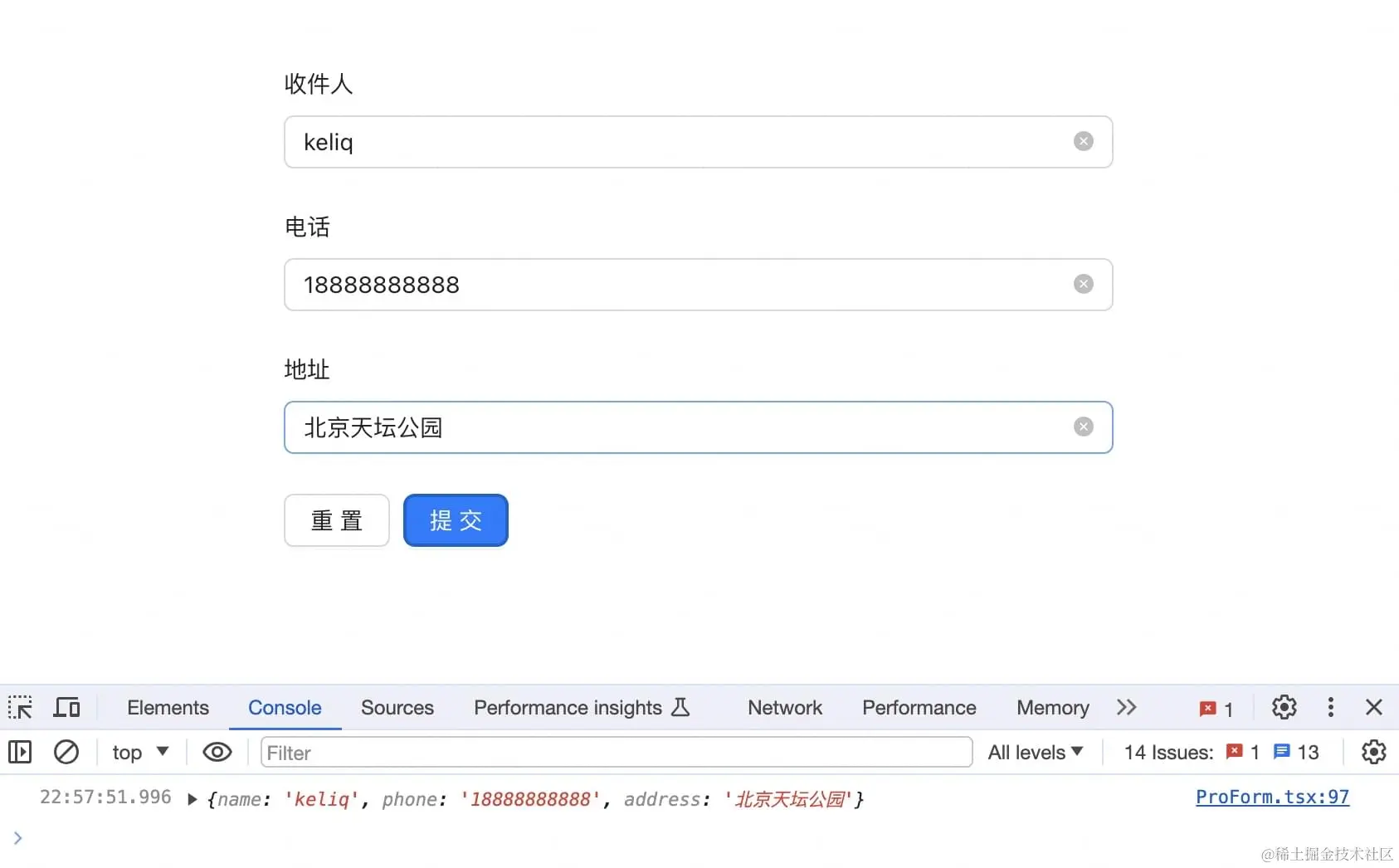Image resolution: width=1399 pixels, height=868 pixels.
Task: Clear the 地址 field with its X icon
Action: [1083, 427]
